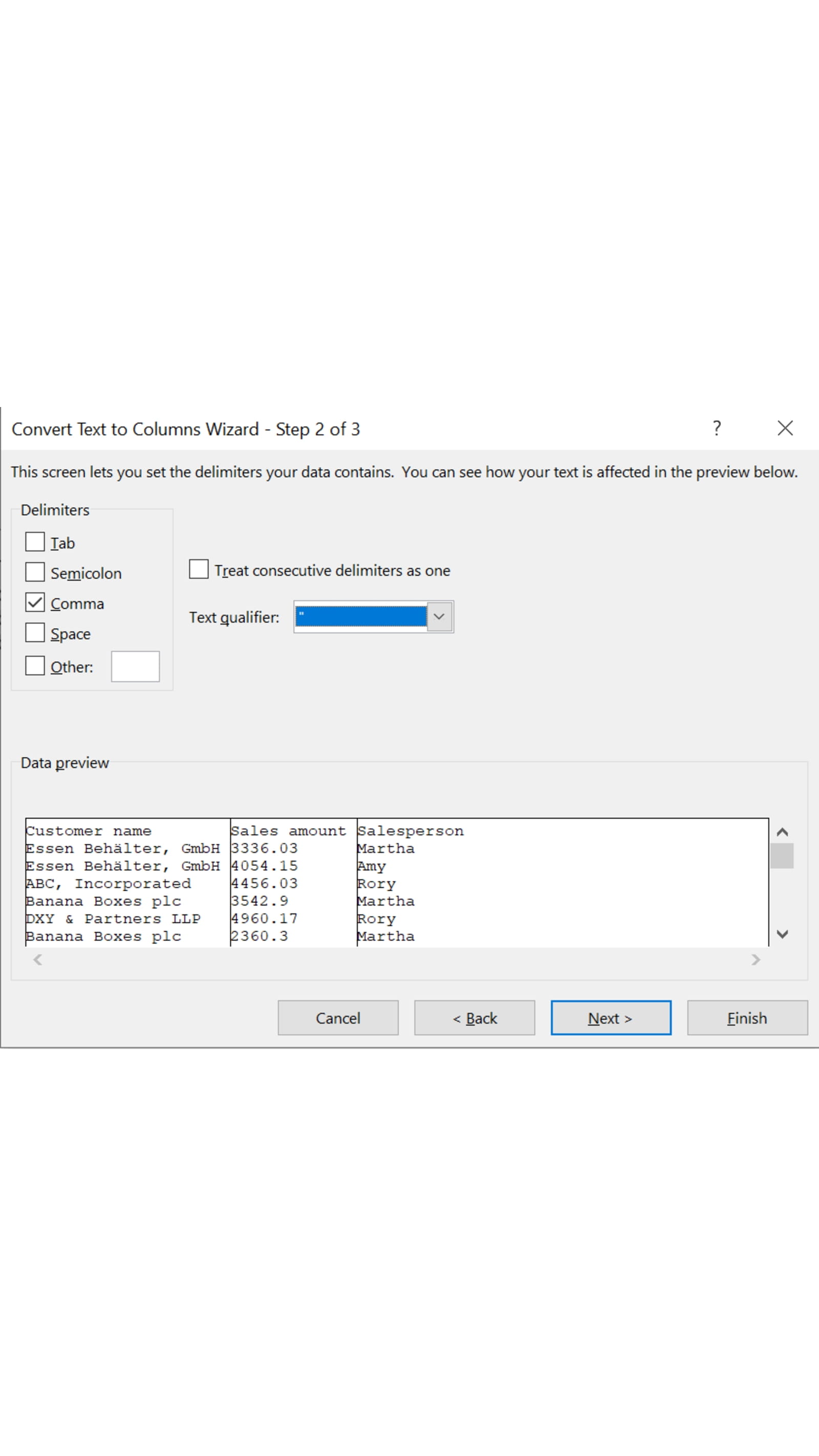Click Finish to complete conversion
This screenshot has width=819, height=1456.
(747, 1018)
